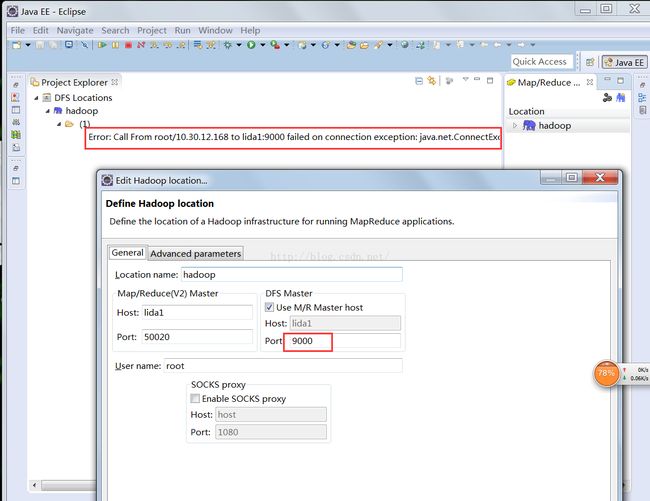Open the Project menu
This screenshot has width=650, height=501.
(x=152, y=30)
